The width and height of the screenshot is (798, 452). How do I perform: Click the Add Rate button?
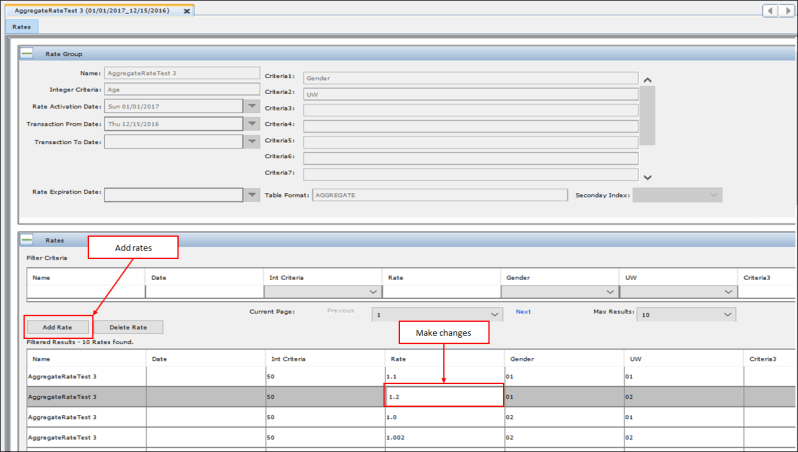[58, 327]
